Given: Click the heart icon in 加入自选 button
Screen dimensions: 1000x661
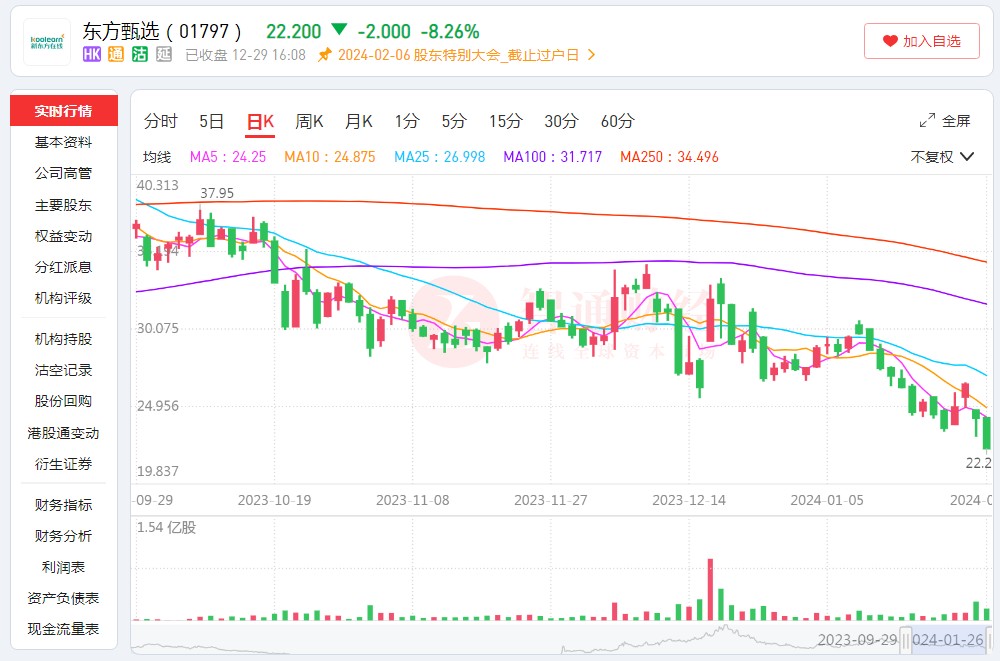Looking at the screenshot, I should point(890,41).
